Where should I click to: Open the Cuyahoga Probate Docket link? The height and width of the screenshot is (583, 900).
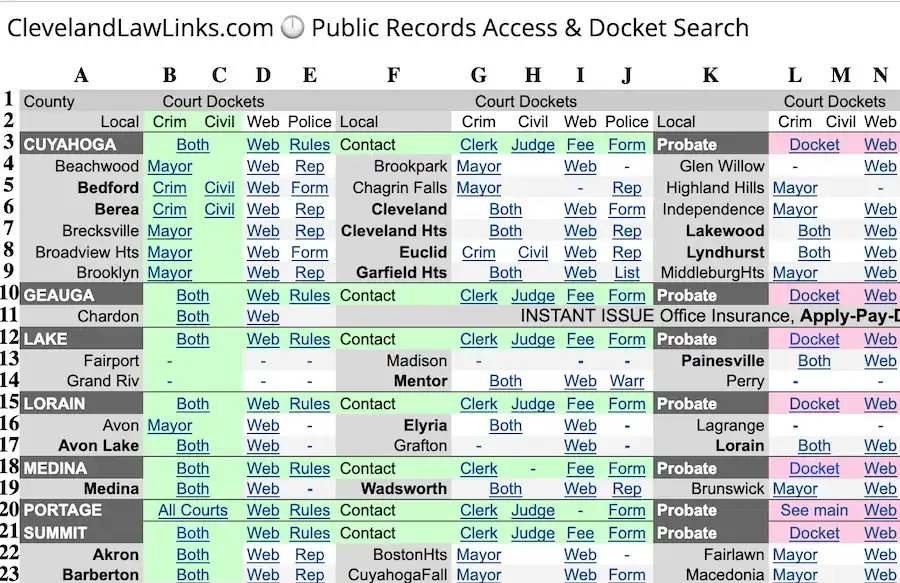coord(814,145)
